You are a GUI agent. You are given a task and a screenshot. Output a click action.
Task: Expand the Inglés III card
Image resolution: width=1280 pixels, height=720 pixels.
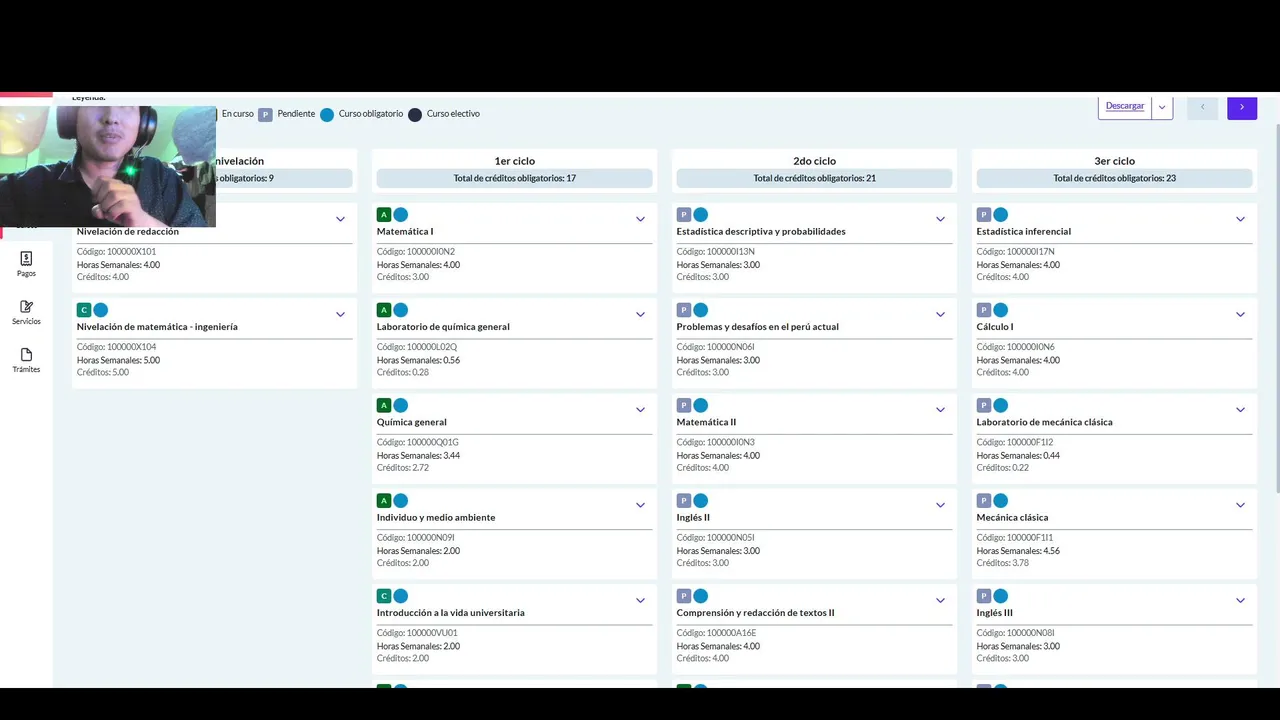pos(1240,600)
